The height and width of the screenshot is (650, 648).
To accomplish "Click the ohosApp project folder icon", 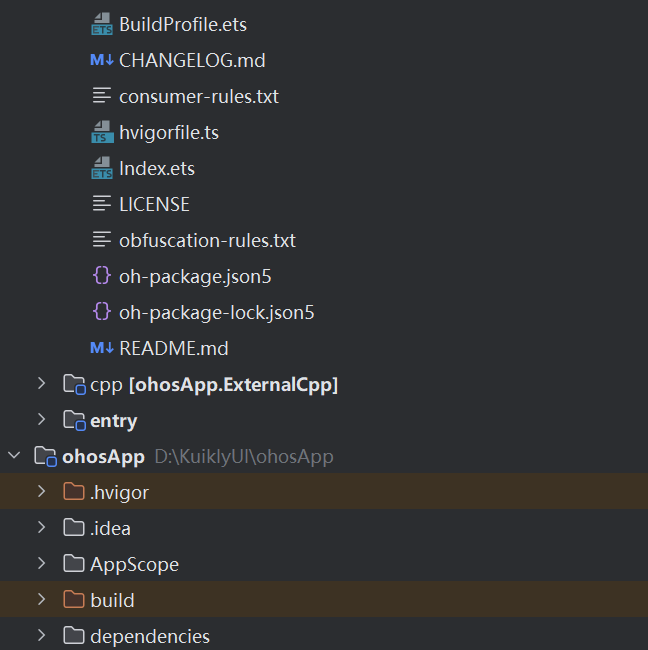I will (46, 456).
